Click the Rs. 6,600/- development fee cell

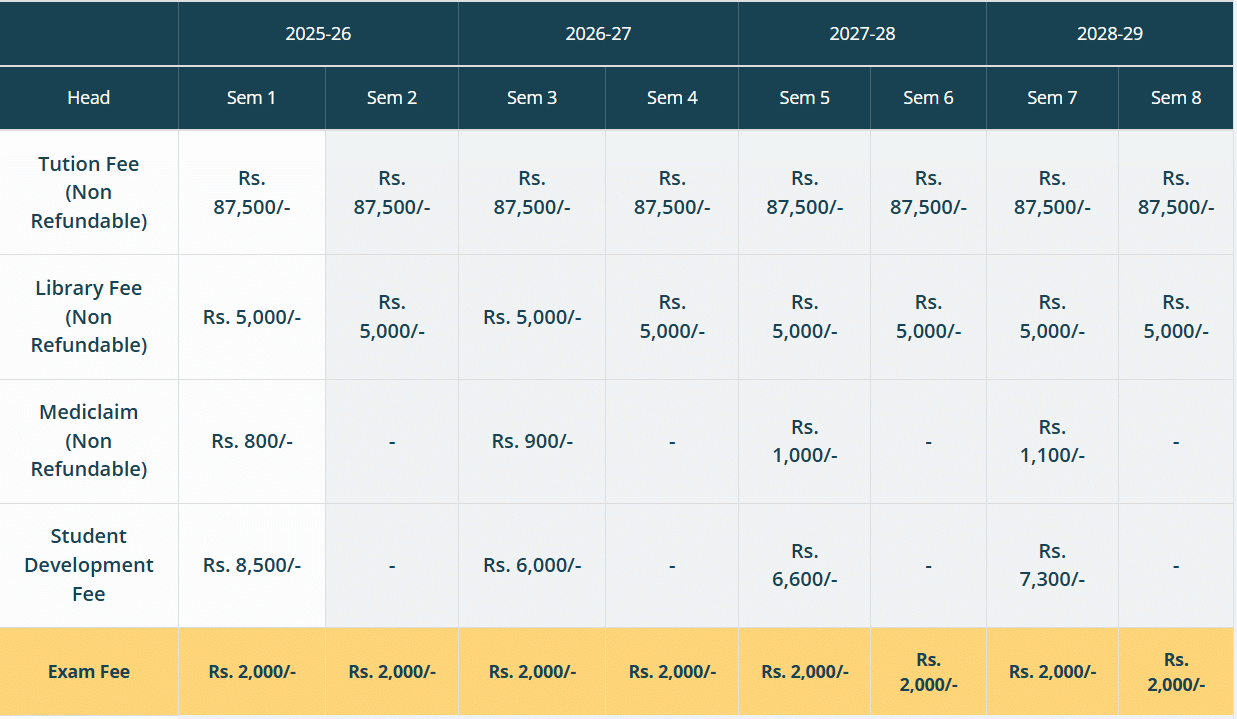804,565
